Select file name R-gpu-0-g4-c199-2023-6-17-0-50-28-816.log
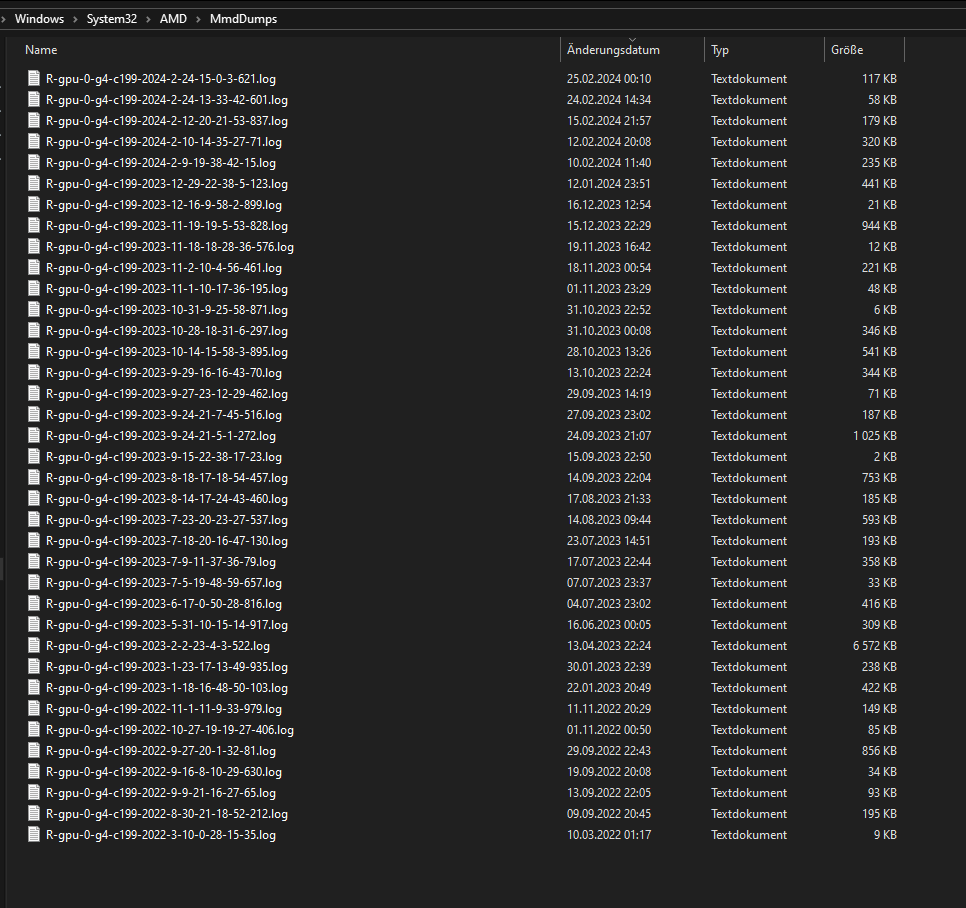Viewport: 966px width, 908px height. pos(164,604)
